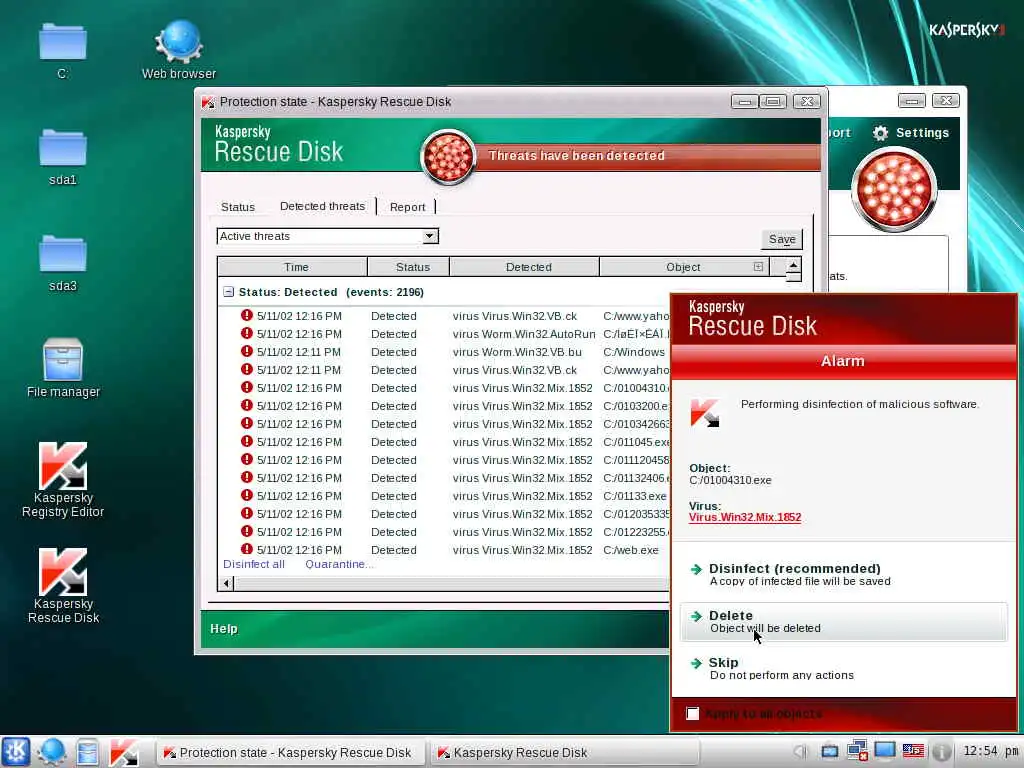Image resolution: width=1024 pixels, height=768 pixels.
Task: Click the network tray icon with red mark
Action: coord(857,751)
